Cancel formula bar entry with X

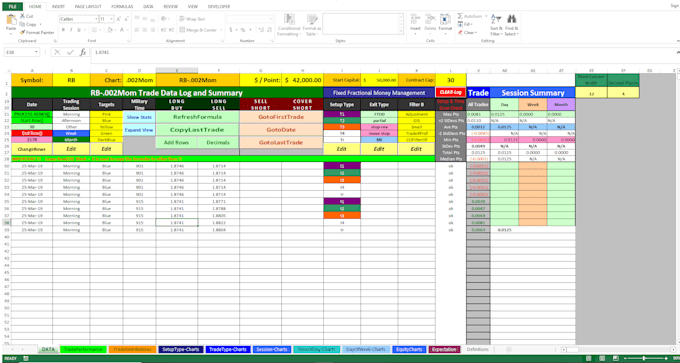coord(58,52)
